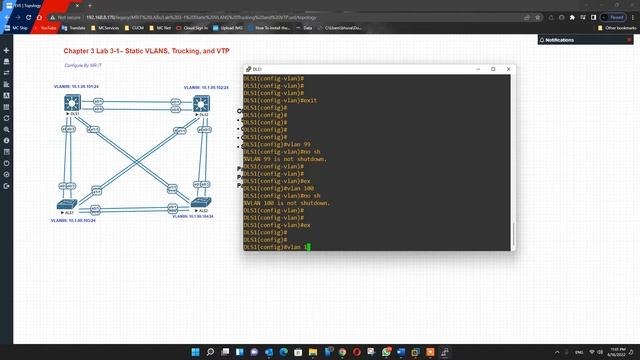Click the address bar URL field
640x360 pixels.
286,18
